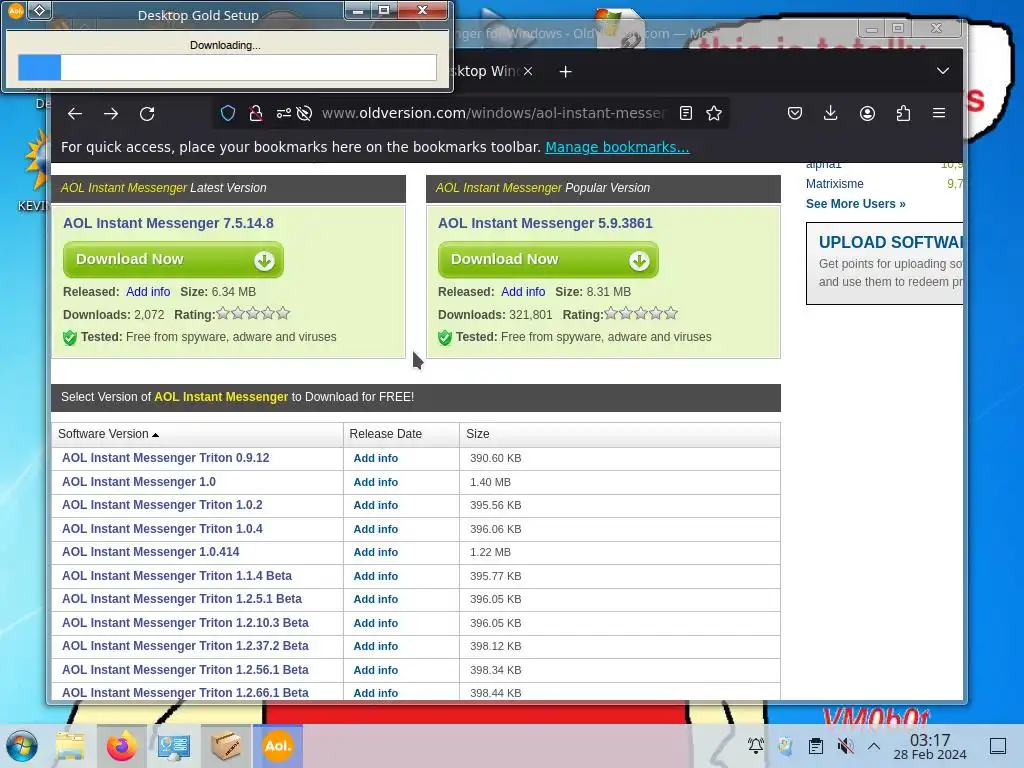Reload the oldversion.com page
The width and height of the screenshot is (1024, 768).
point(147,114)
